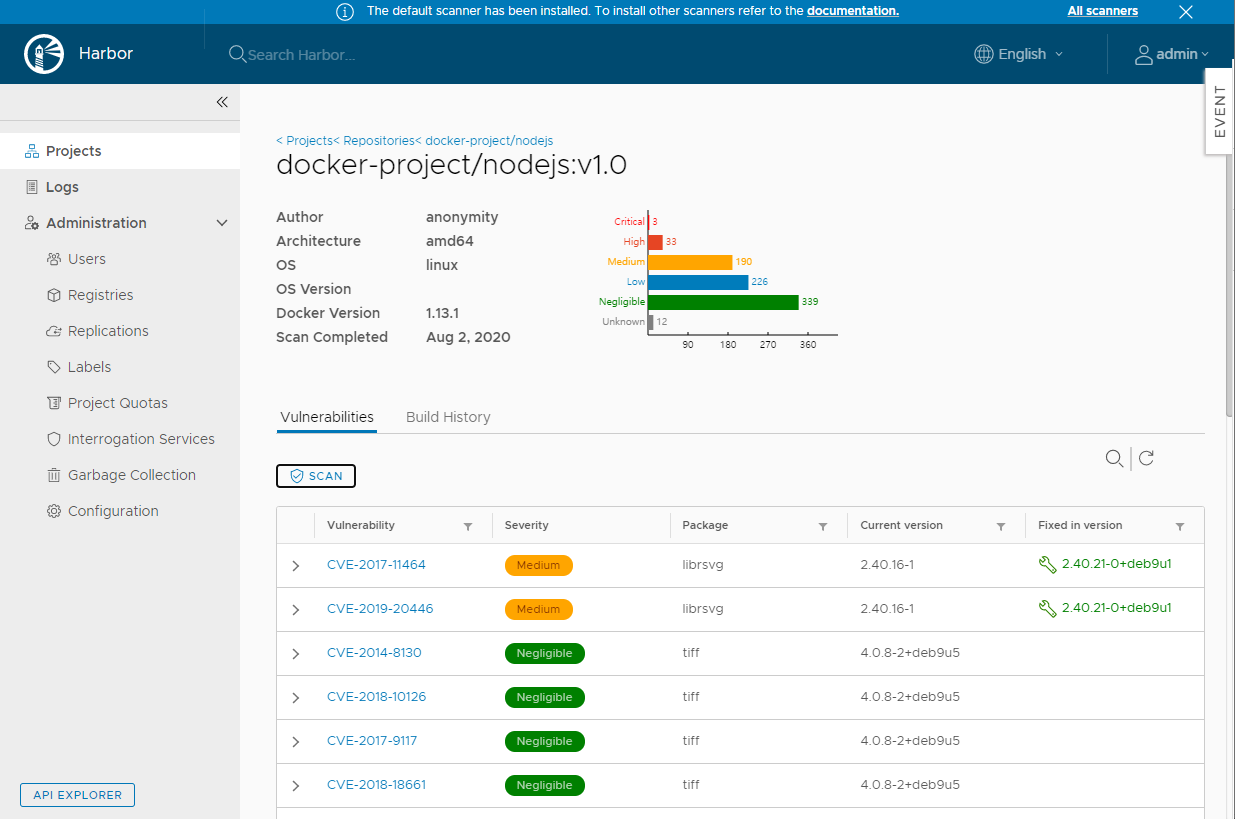
Task: Filter the Fixed in version column
Action: click(1180, 526)
